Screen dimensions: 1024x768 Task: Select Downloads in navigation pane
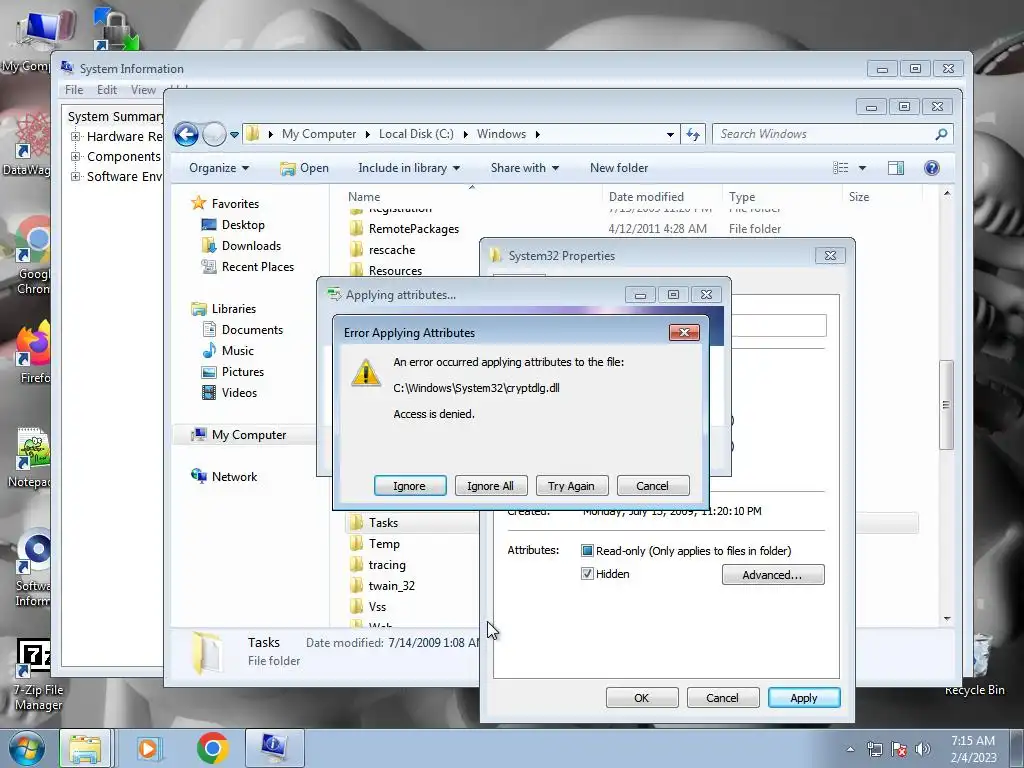(x=242, y=246)
